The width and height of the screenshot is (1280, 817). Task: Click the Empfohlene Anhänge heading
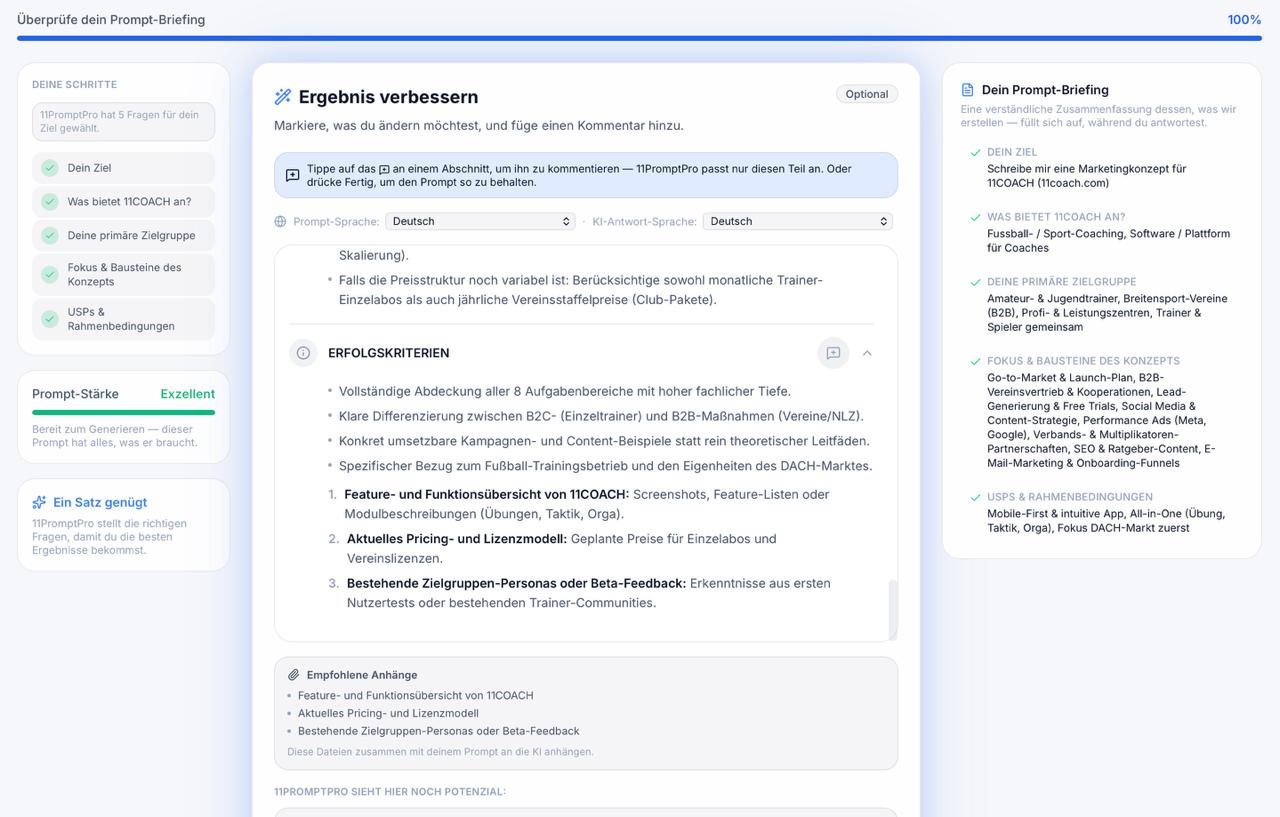pos(362,675)
